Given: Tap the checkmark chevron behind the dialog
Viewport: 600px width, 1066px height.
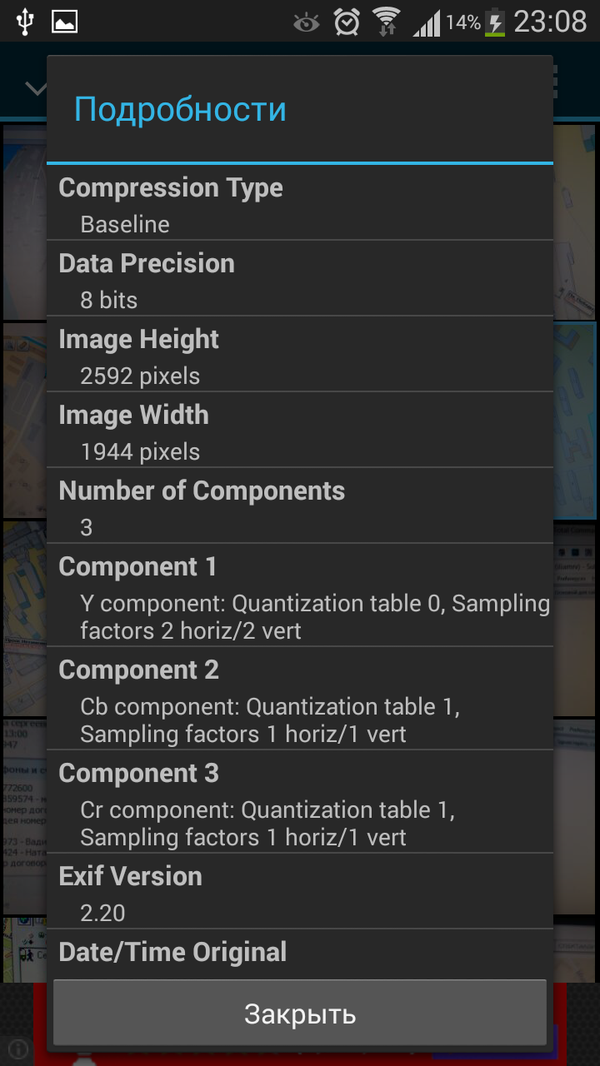Looking at the screenshot, I should point(36,88).
